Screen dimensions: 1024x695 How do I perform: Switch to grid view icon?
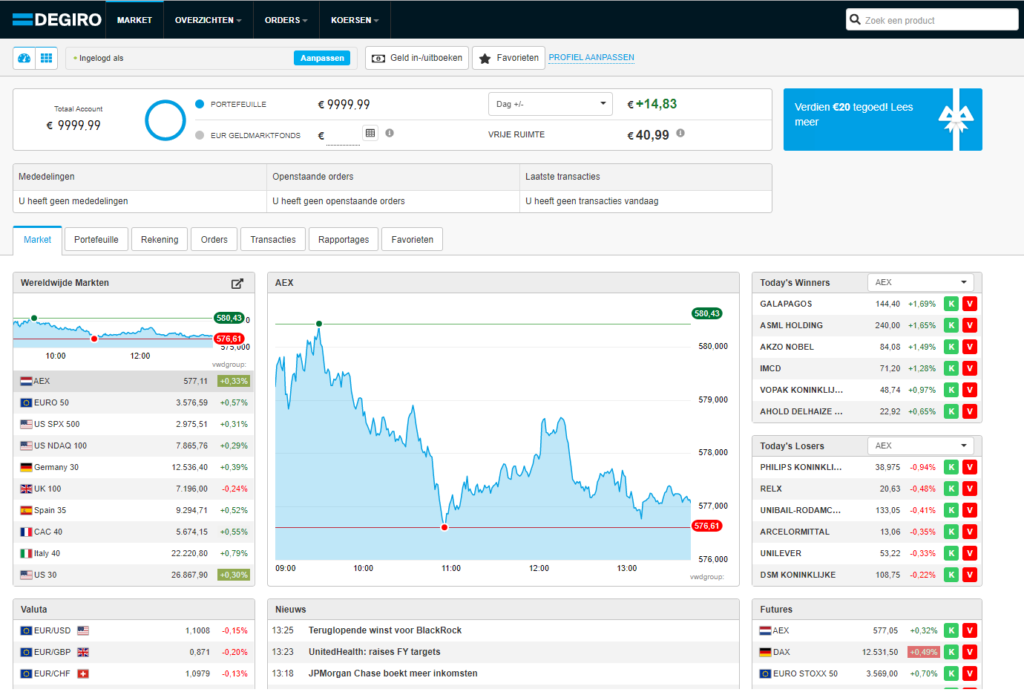(46, 58)
